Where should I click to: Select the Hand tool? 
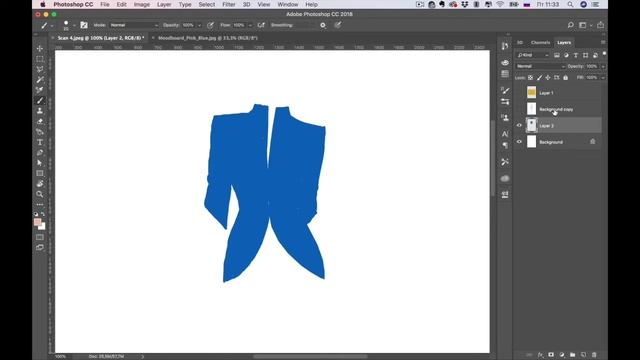pos(40,184)
